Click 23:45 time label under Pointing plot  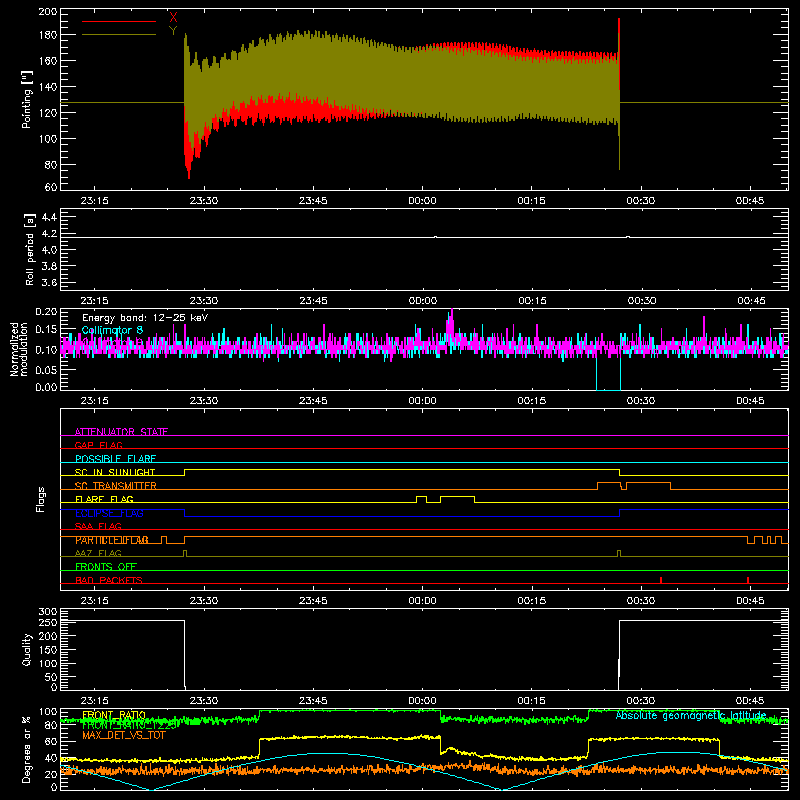[x=313, y=201]
